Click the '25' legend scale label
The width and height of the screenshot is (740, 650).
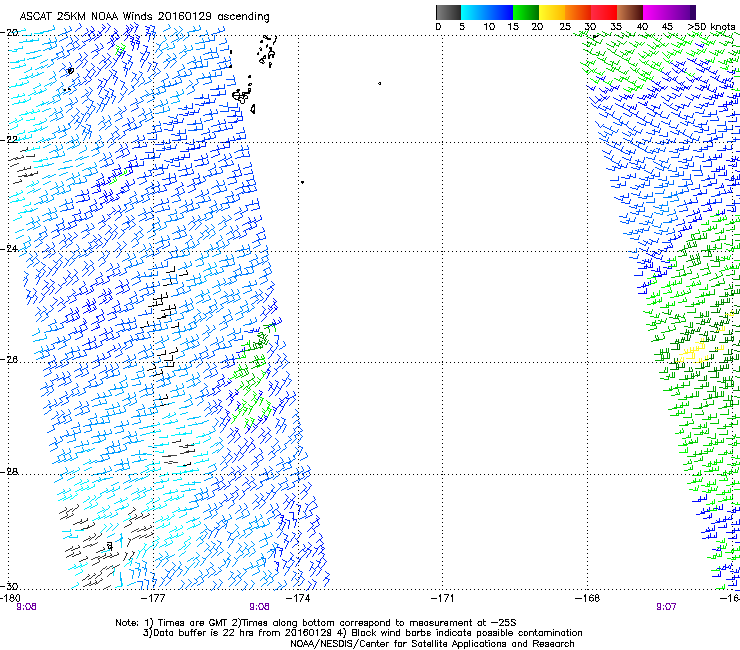pyautogui.click(x=565, y=27)
